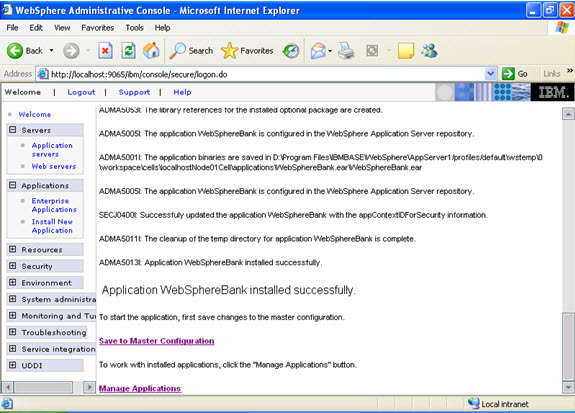Collapse the Applications tree section
Image resolution: width=575 pixels, height=413 pixels.
click(13, 185)
